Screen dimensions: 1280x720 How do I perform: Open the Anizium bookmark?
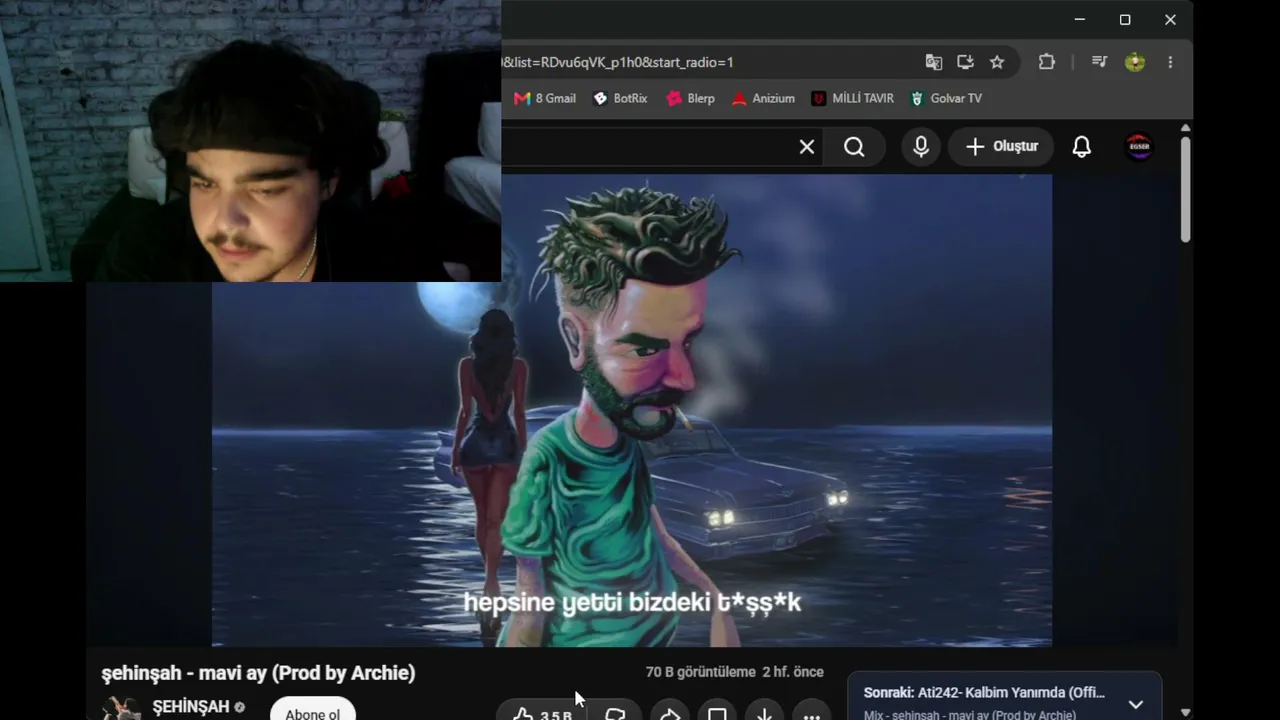point(763,98)
